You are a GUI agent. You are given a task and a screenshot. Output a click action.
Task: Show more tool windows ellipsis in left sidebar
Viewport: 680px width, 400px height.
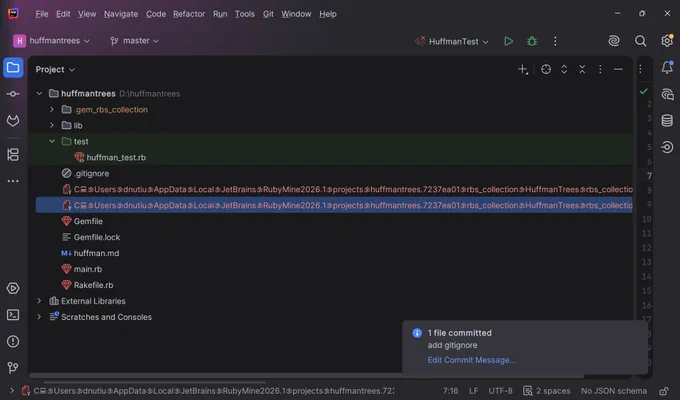[x=13, y=181]
